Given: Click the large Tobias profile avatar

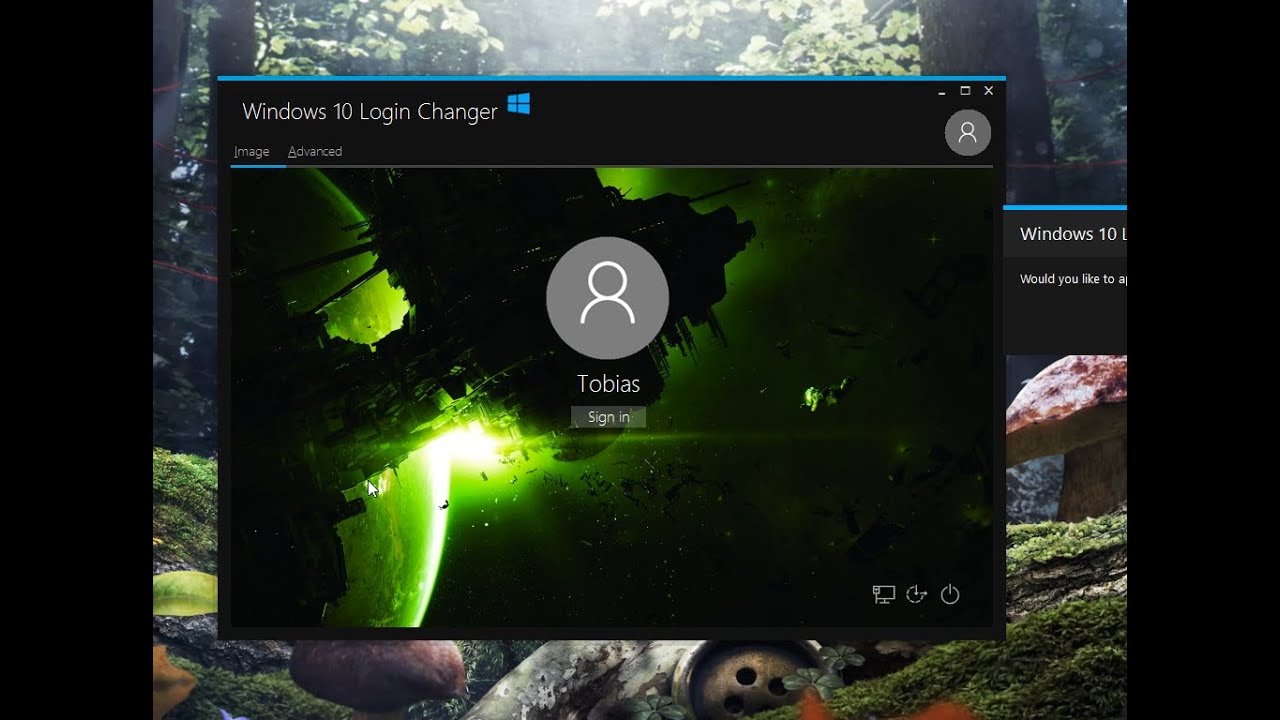Looking at the screenshot, I should [608, 298].
